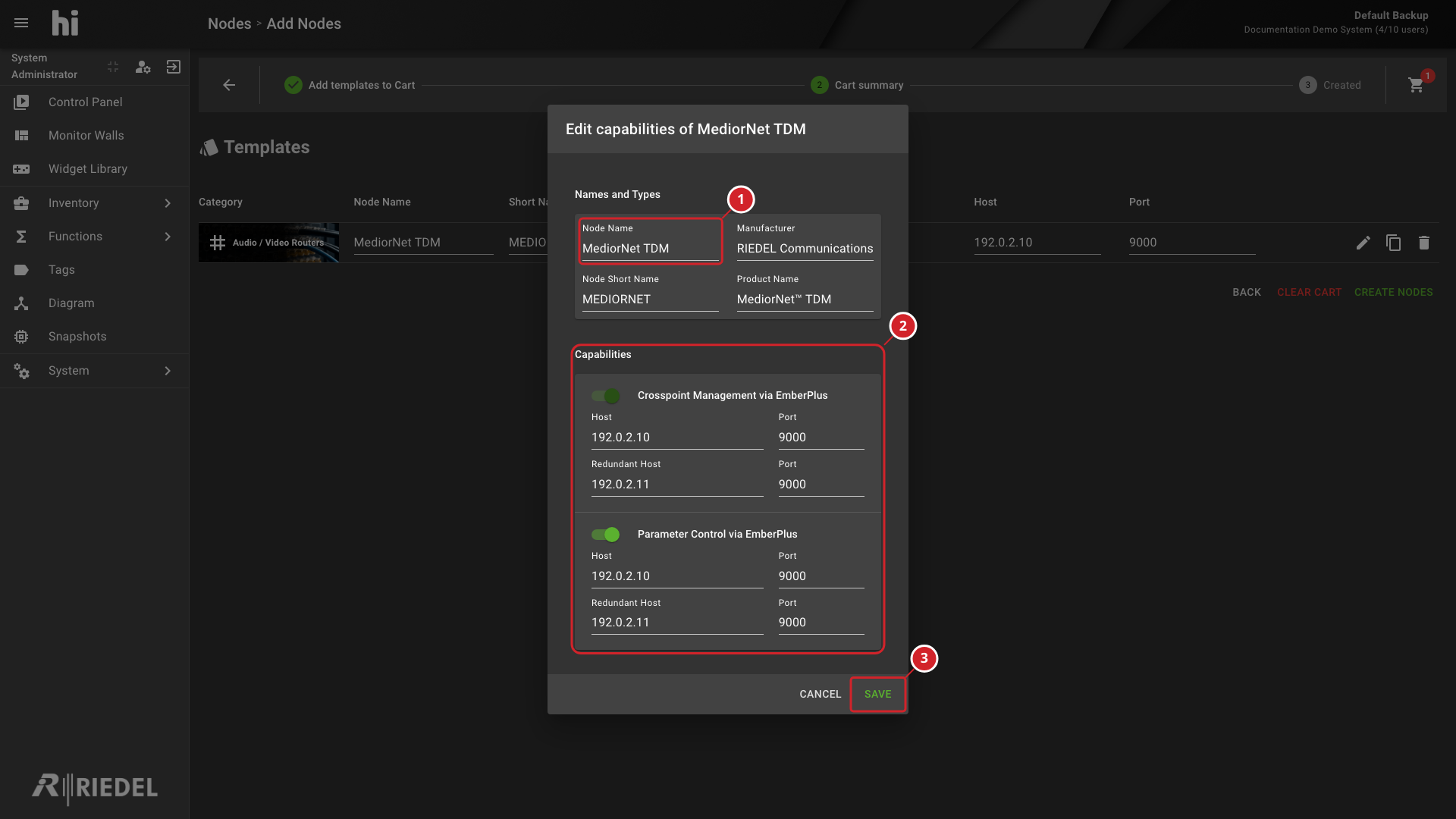Click the Widget Library sidebar icon
Screen dimensions: 1456x819
coord(21,168)
